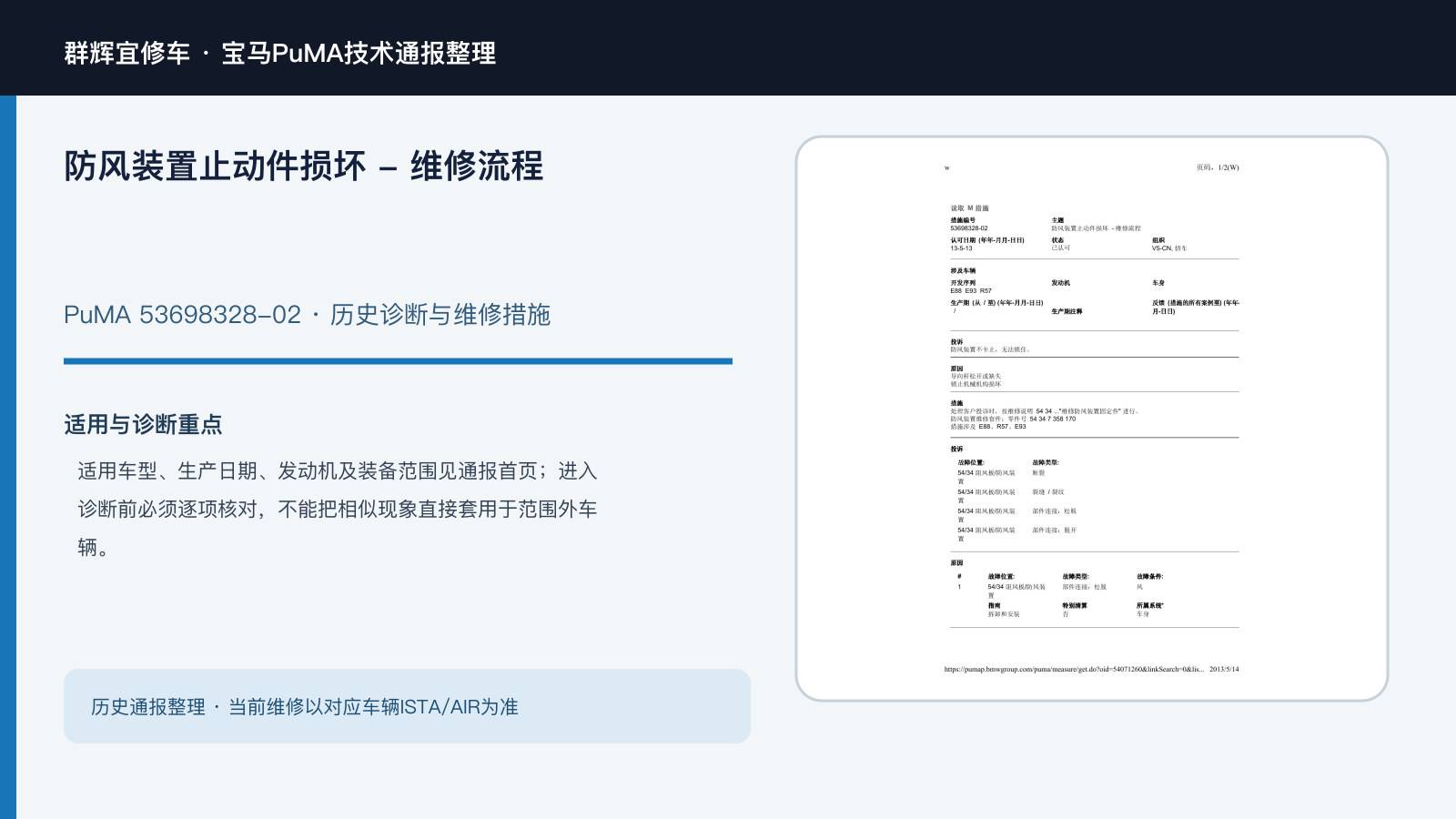Viewport: 1456px width, 819px height.
Task: Click the 组织 V5-CN field in document
Action: click(x=1169, y=244)
